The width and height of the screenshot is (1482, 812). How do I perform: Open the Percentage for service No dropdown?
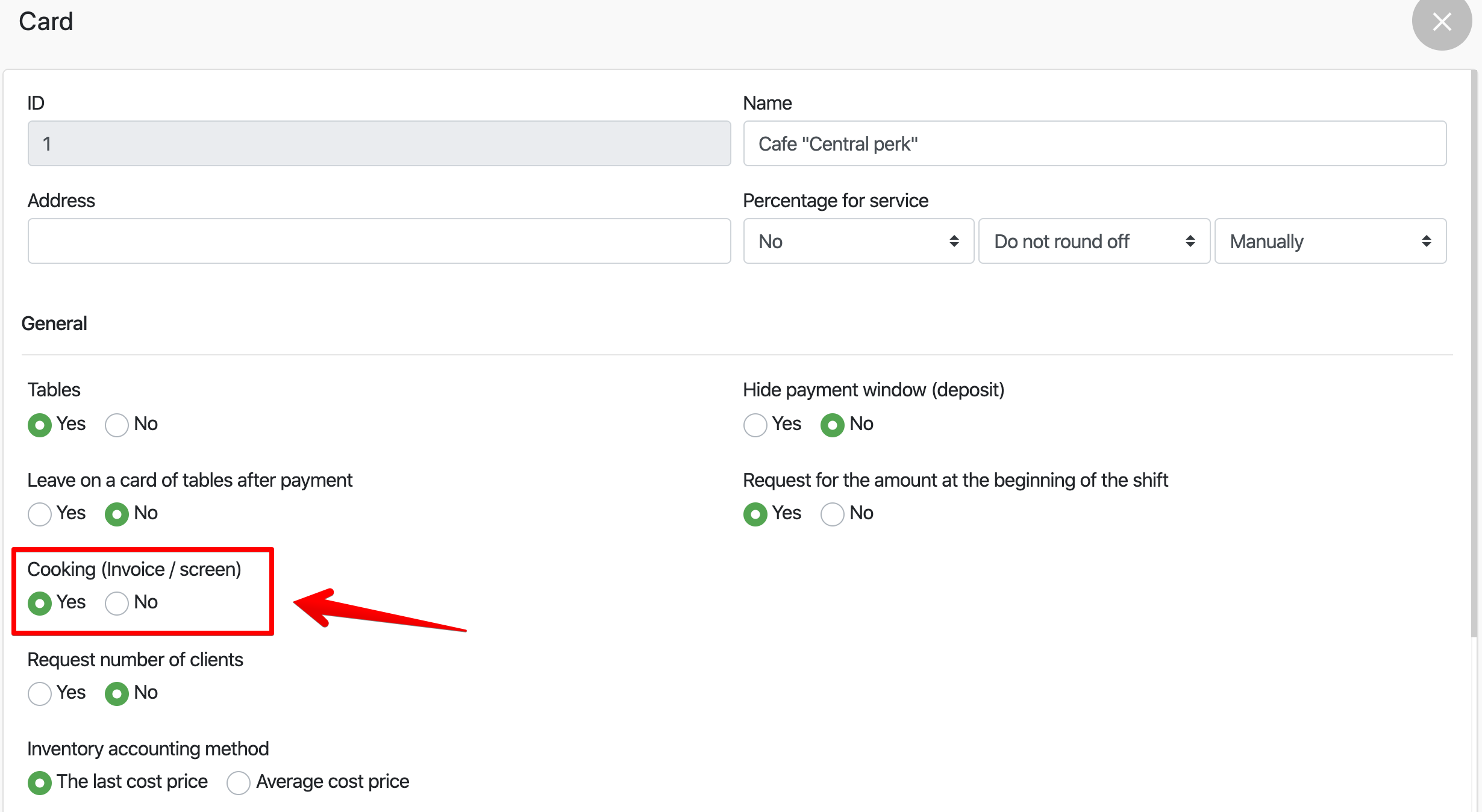pyautogui.click(x=858, y=241)
